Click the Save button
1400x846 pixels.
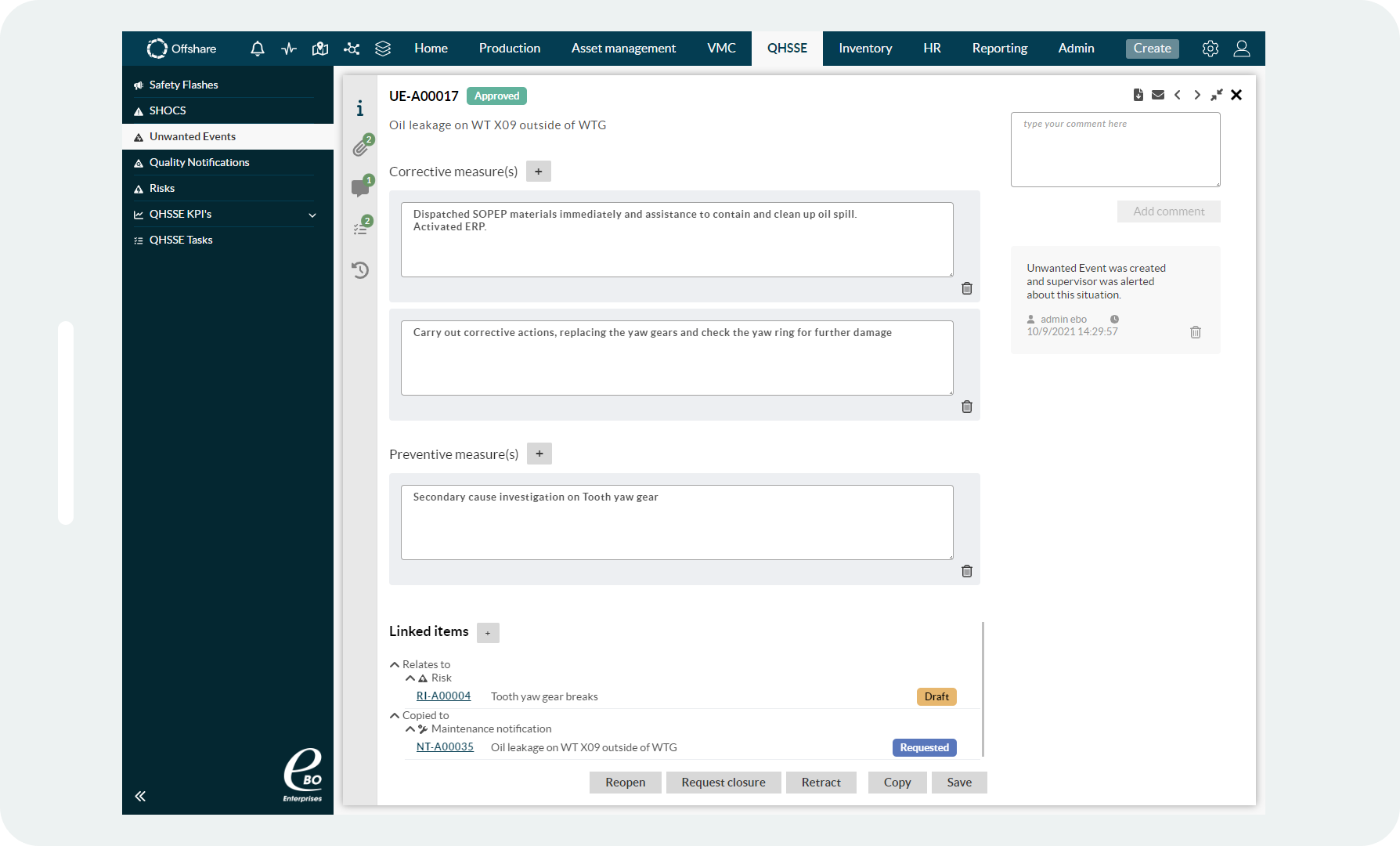(959, 783)
